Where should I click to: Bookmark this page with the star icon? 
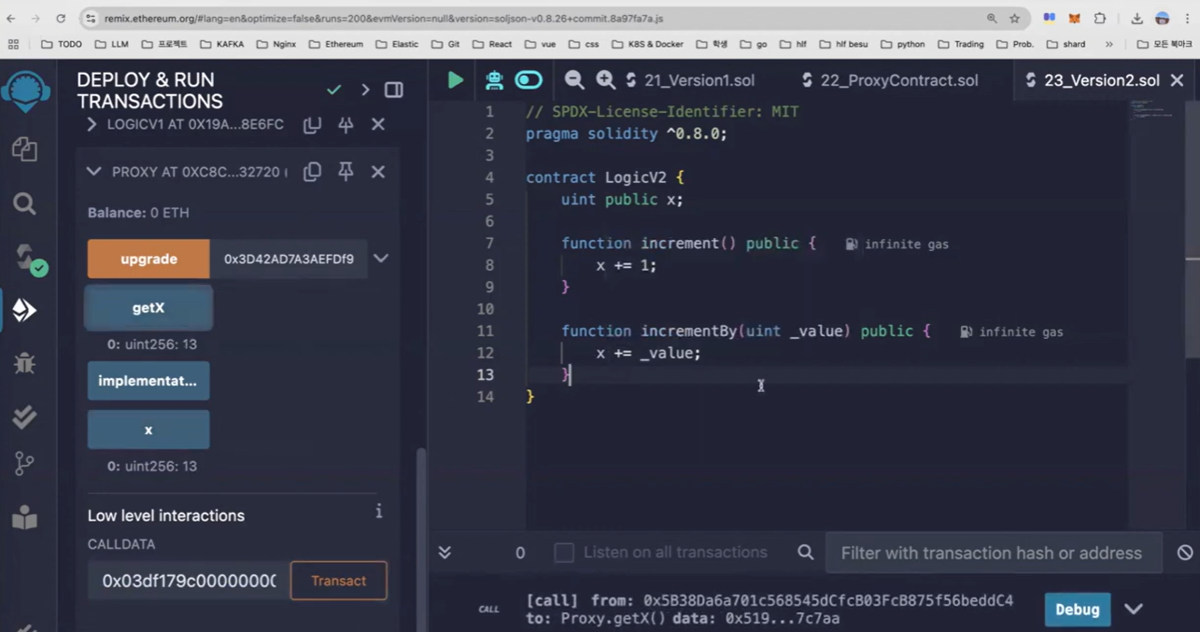click(1014, 18)
